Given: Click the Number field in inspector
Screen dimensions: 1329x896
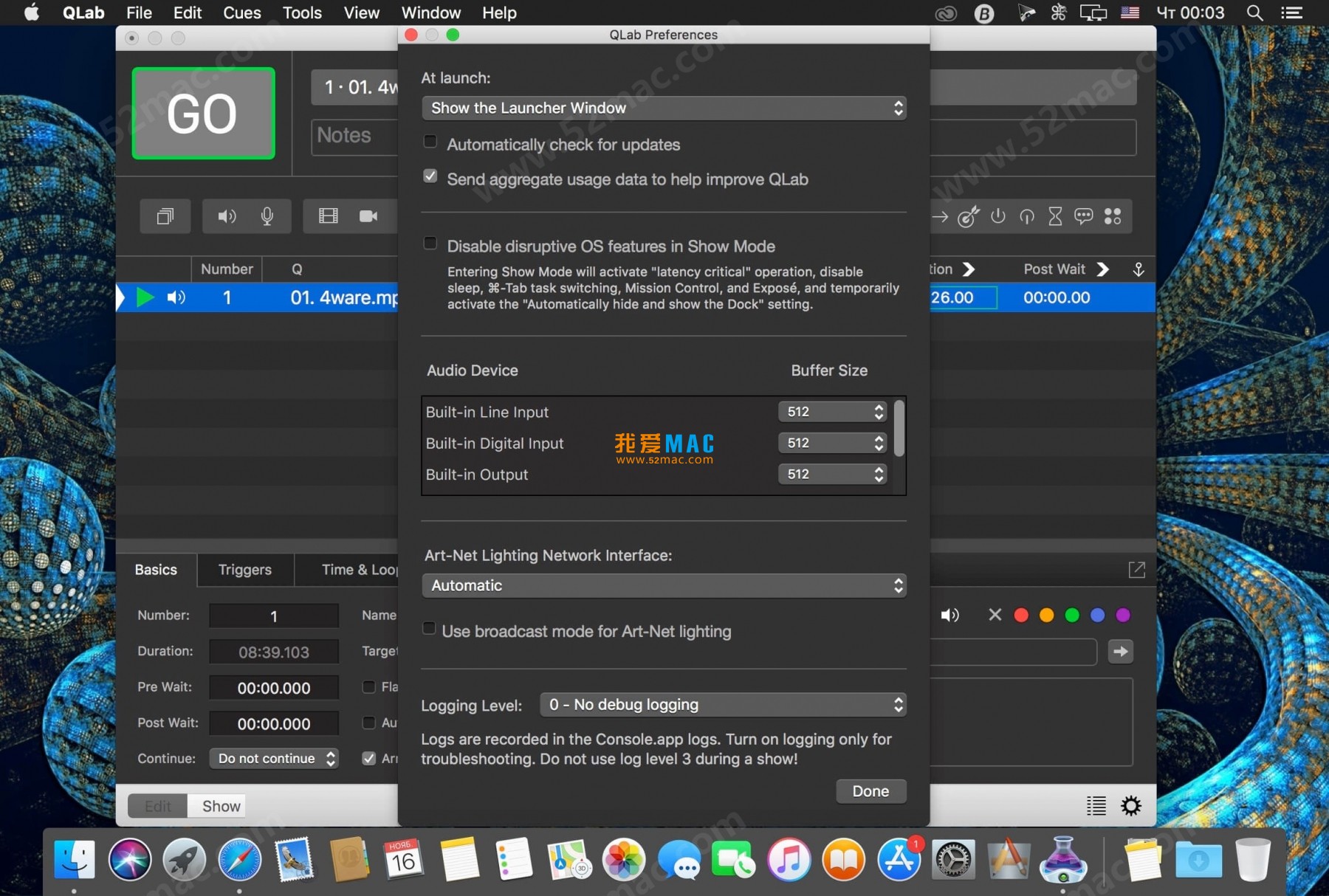Looking at the screenshot, I should pyautogui.click(x=274, y=616).
